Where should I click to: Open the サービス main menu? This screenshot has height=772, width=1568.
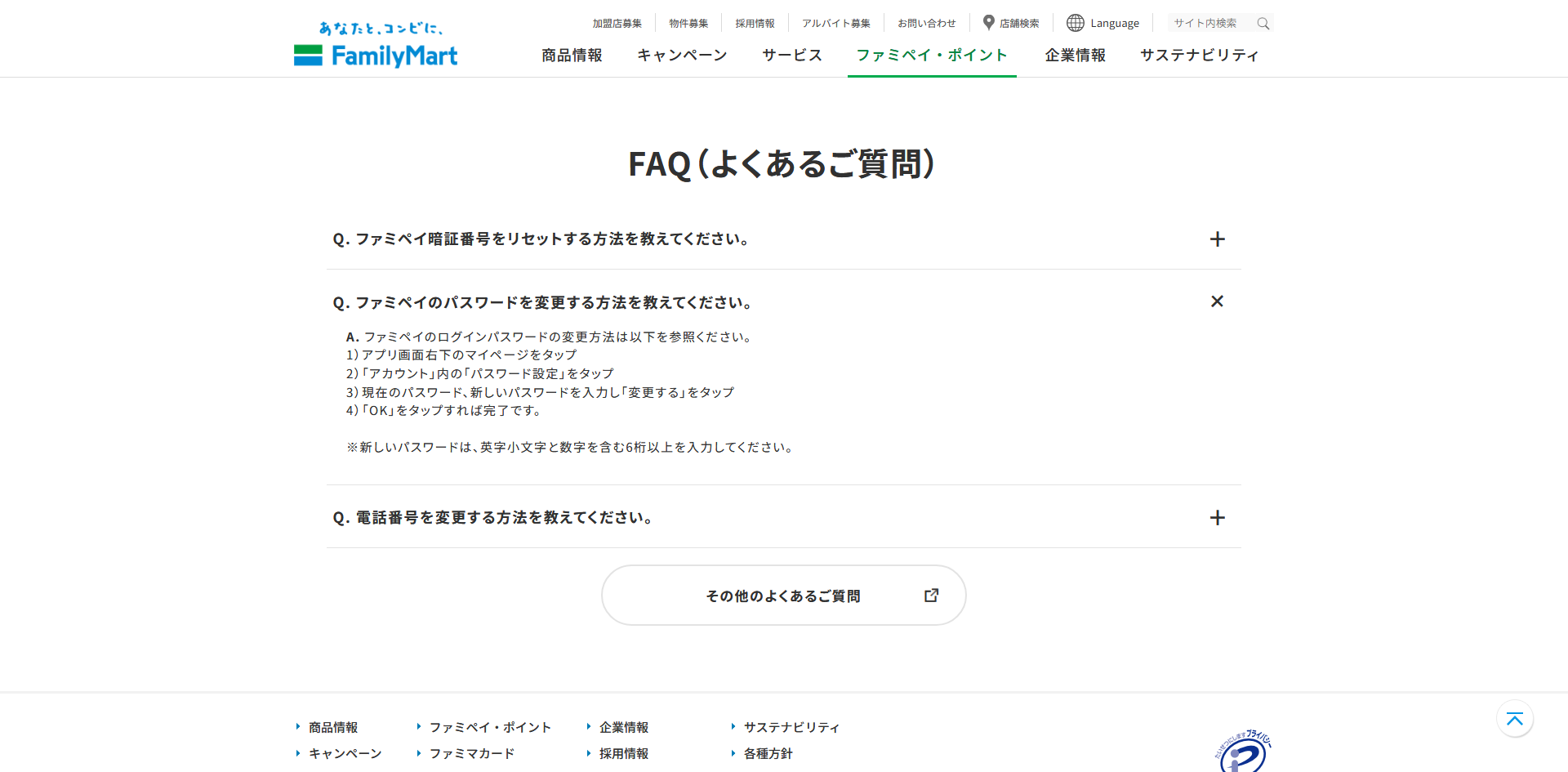(x=792, y=55)
